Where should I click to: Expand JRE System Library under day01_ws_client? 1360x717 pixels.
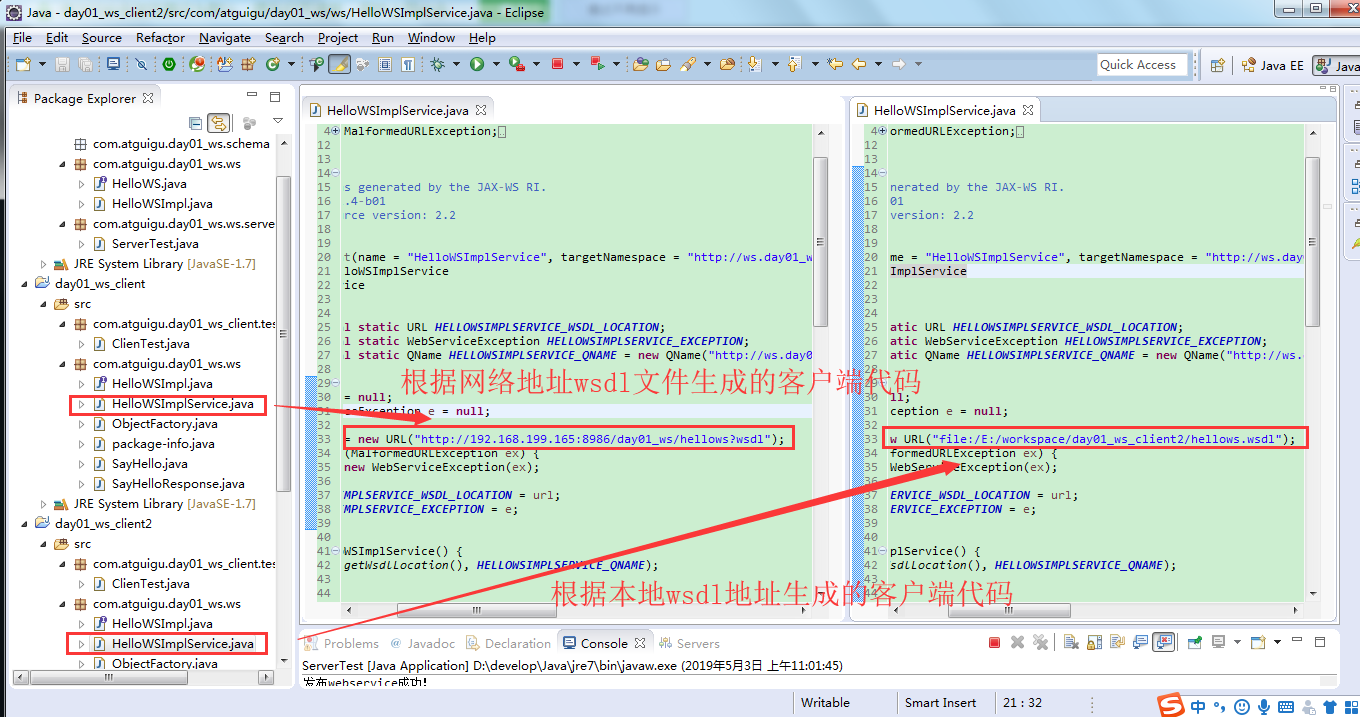43,504
